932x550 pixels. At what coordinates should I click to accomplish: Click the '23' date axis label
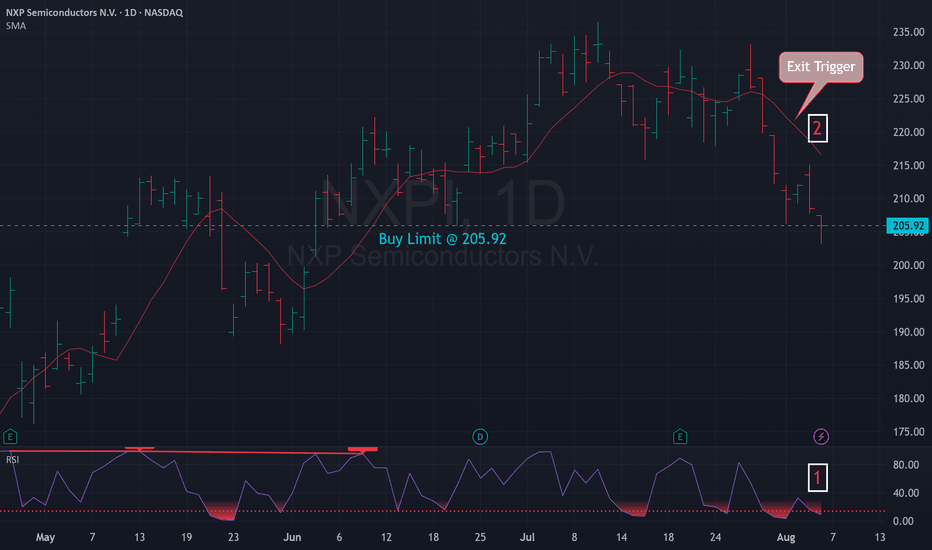[233, 538]
